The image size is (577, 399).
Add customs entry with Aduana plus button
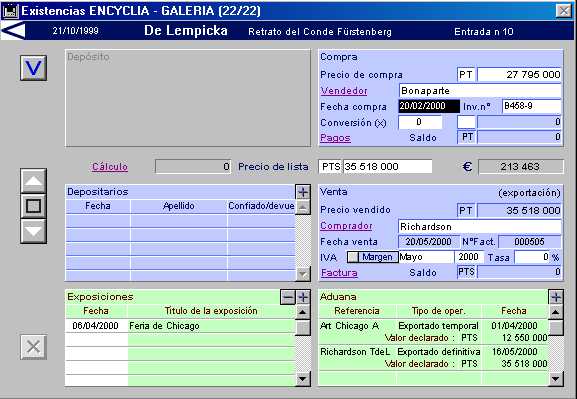coord(556,297)
